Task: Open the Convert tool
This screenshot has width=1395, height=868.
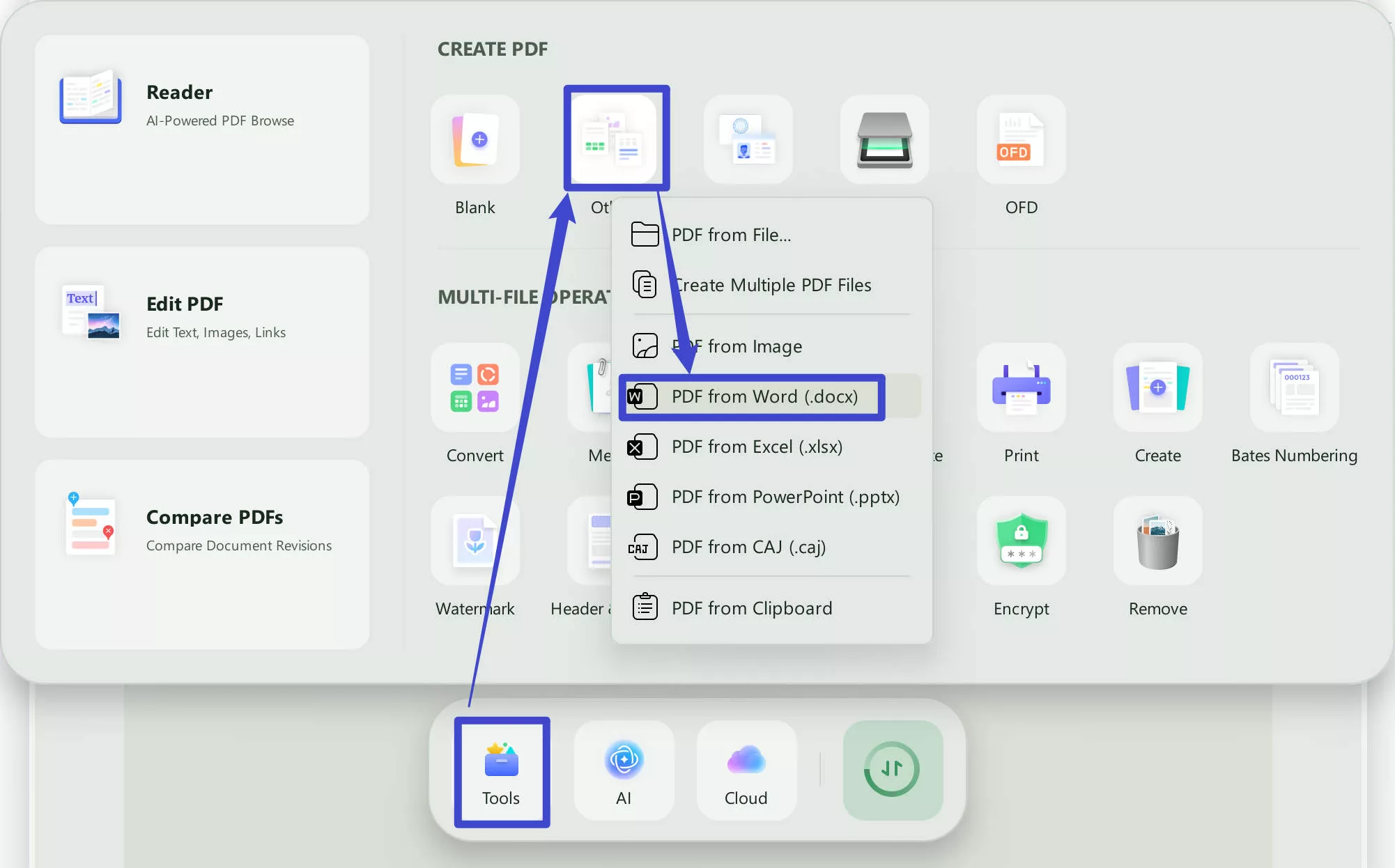Action: click(x=475, y=388)
